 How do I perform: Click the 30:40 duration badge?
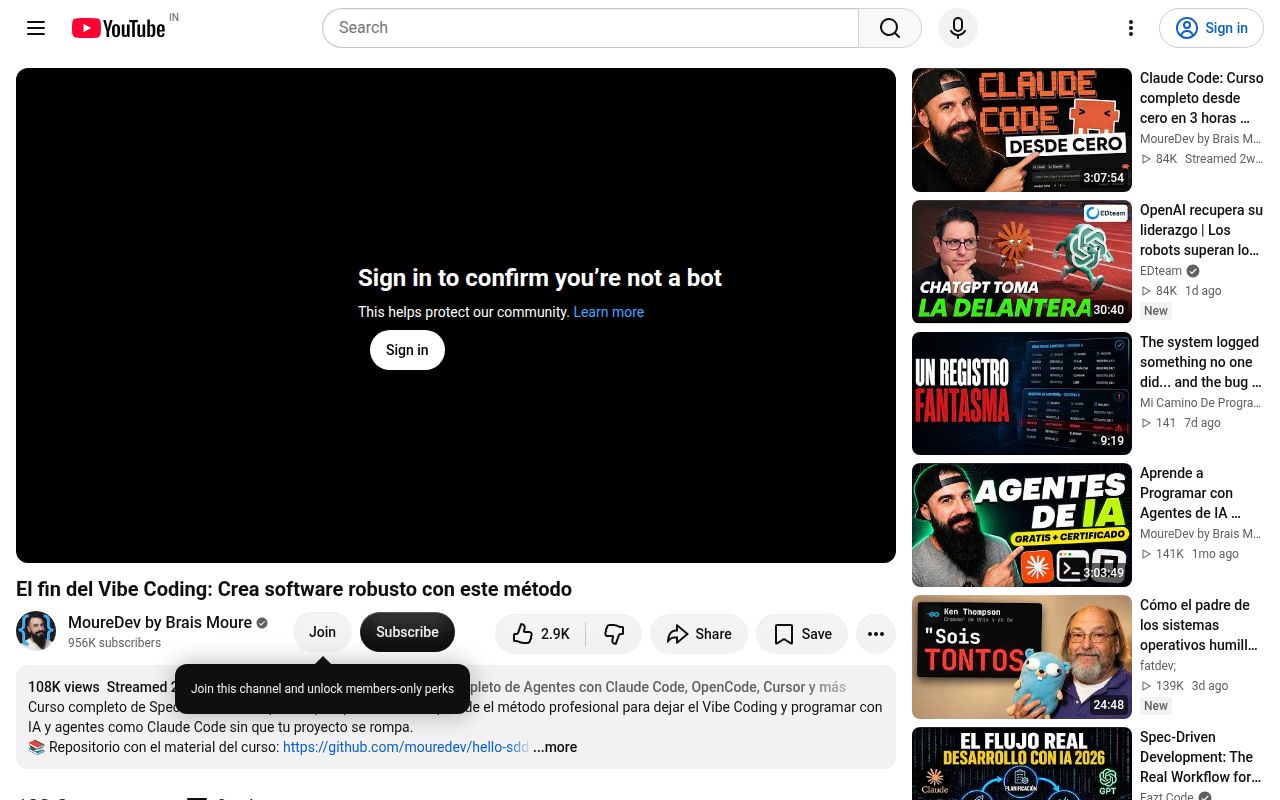1108,310
